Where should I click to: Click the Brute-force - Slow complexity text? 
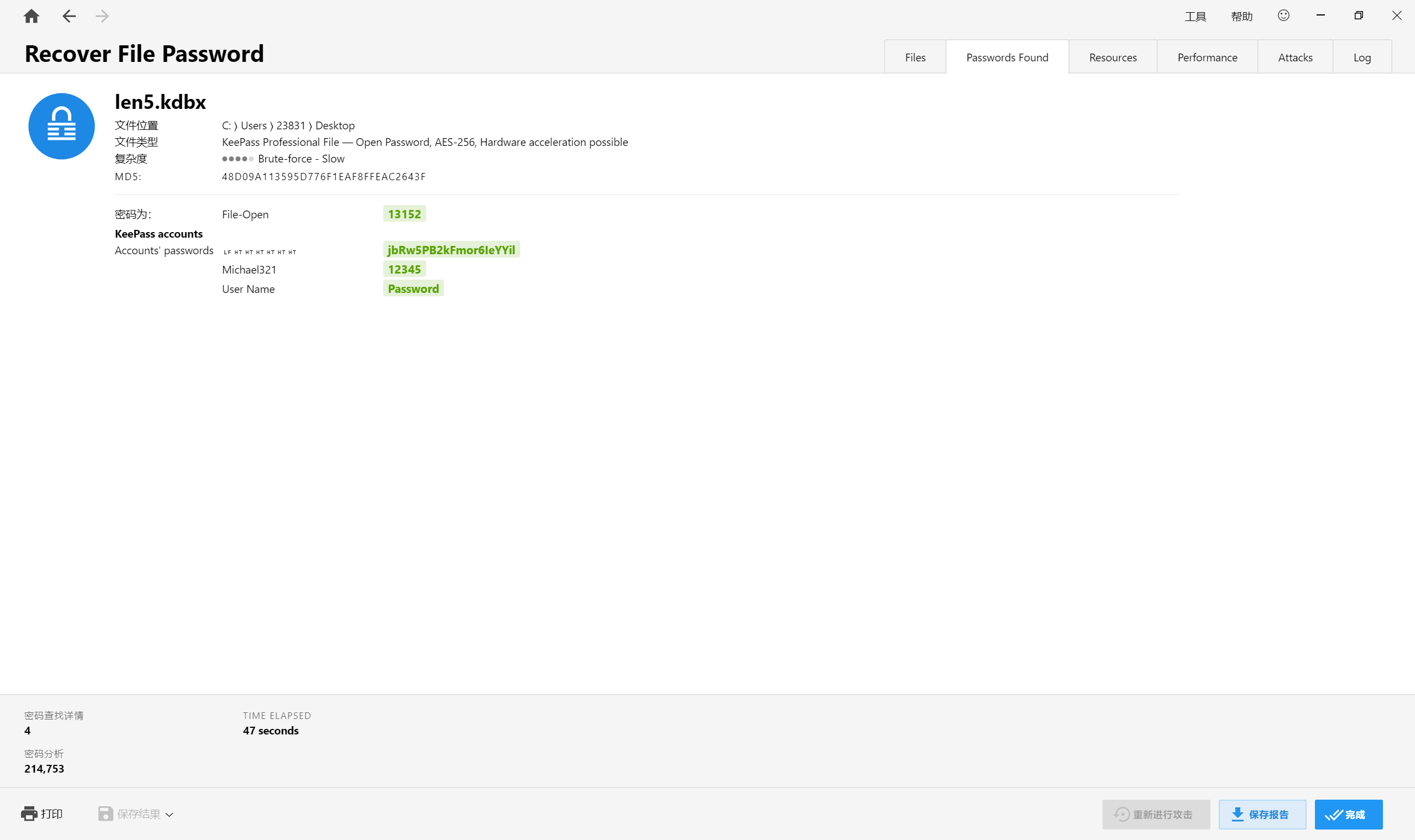(x=301, y=159)
